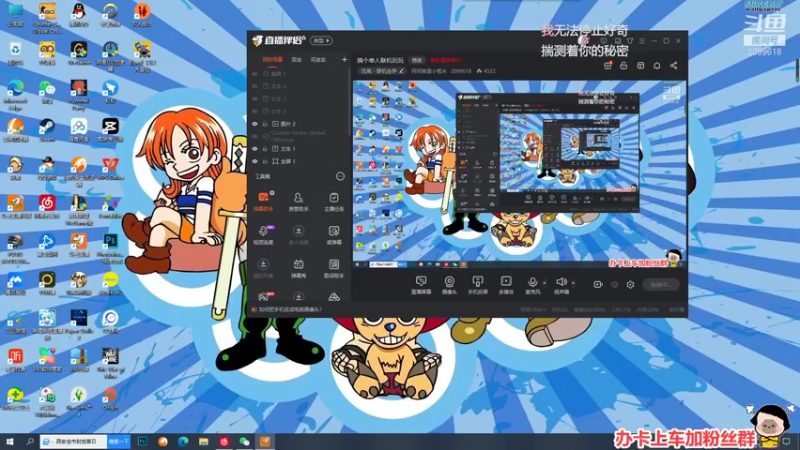Select the 全屏 1 source row

[x=298, y=161]
